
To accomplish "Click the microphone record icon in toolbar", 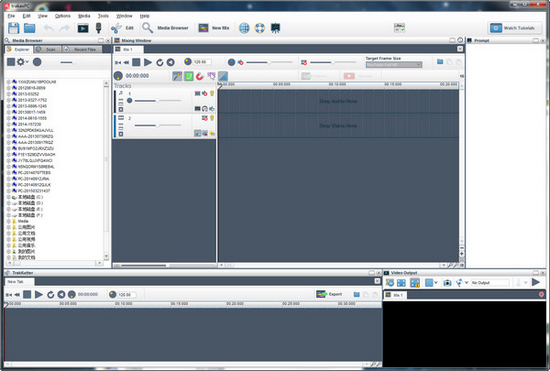I will (99, 28).
